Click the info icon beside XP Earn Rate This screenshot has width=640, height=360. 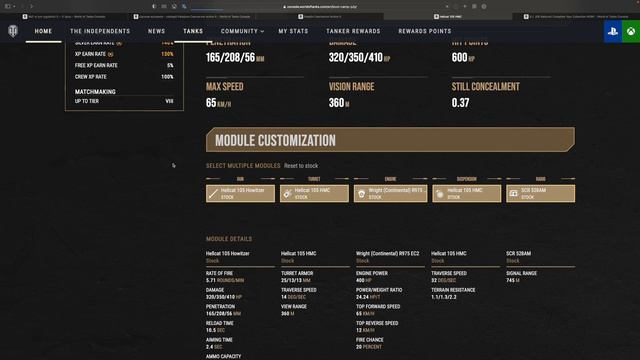111,54
